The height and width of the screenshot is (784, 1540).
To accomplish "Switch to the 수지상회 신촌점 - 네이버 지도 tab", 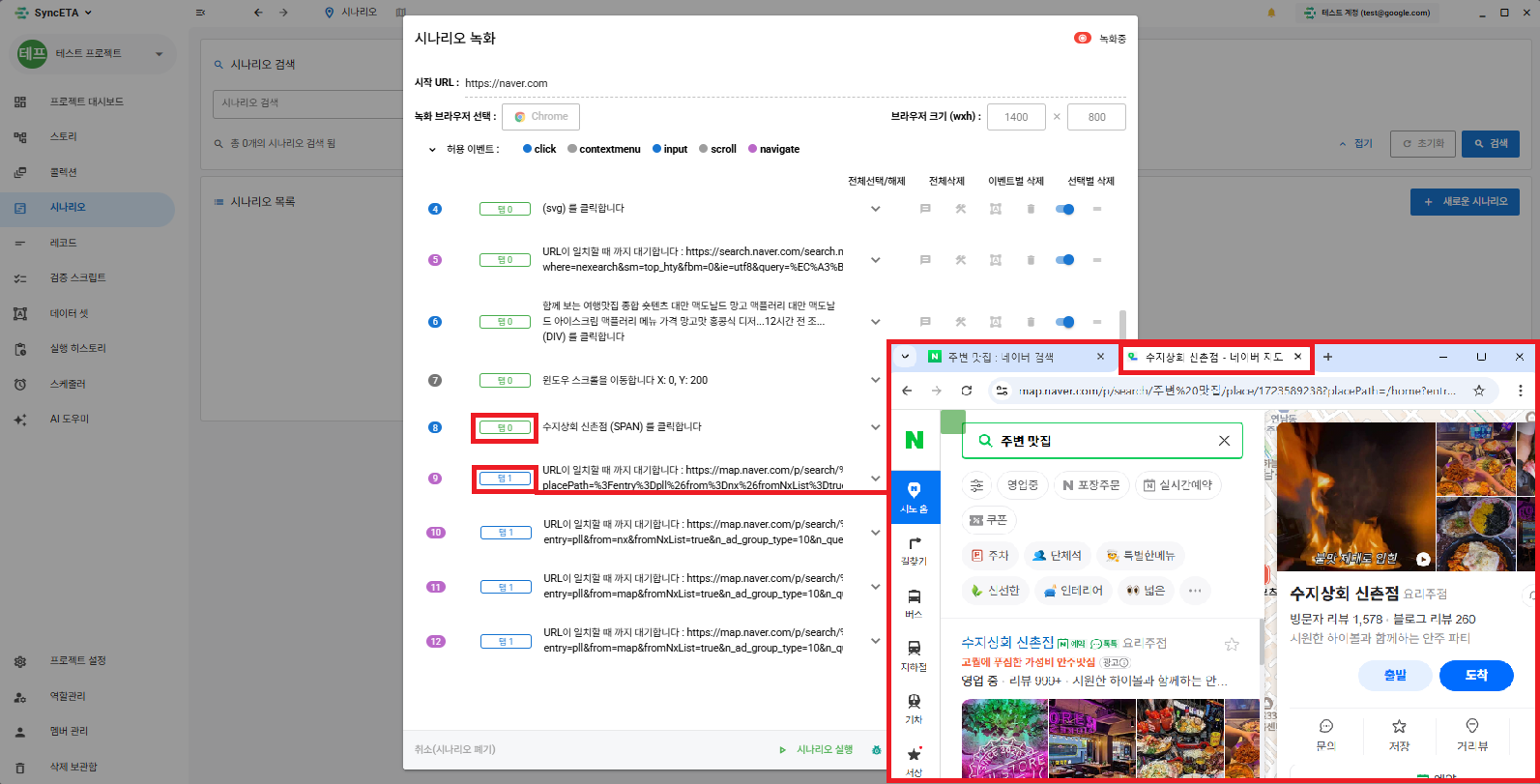I will (1215, 357).
